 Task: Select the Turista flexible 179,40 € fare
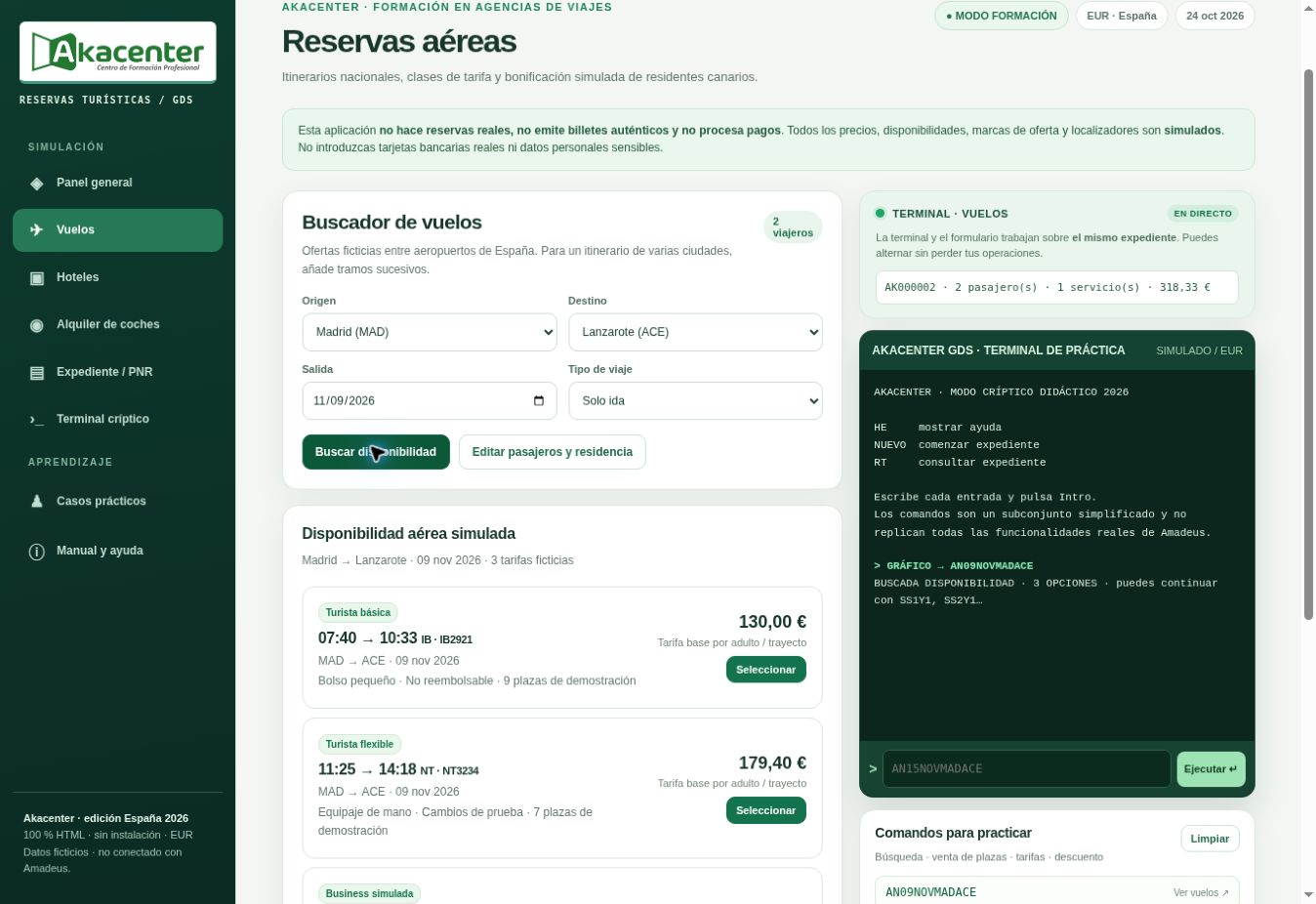[x=766, y=810]
